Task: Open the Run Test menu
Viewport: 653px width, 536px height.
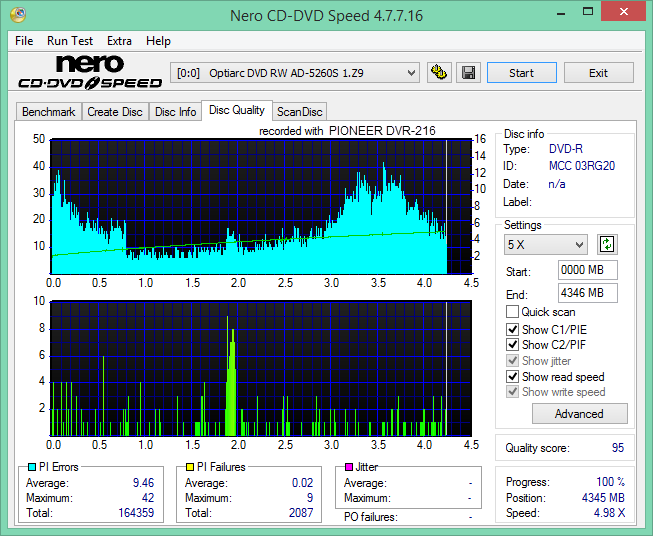Action: [x=70, y=41]
